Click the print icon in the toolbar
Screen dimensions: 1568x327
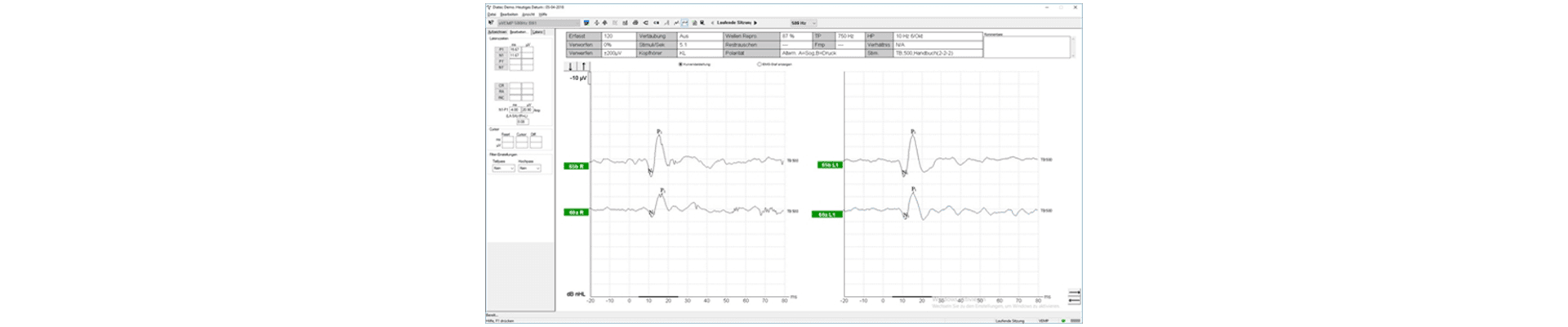tap(635, 23)
